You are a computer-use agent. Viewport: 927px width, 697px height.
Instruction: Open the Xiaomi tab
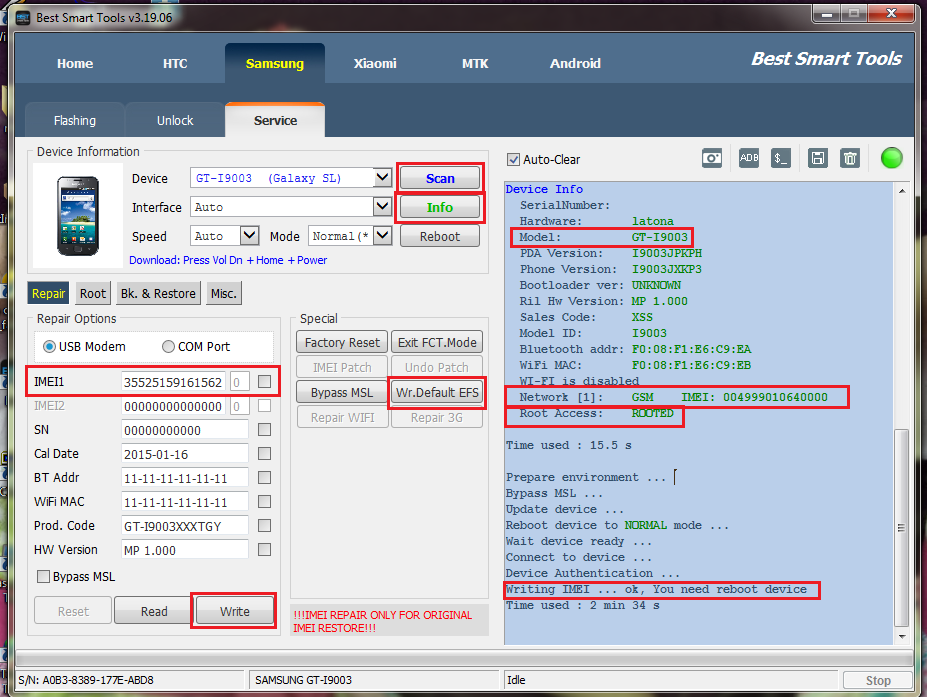tap(375, 63)
